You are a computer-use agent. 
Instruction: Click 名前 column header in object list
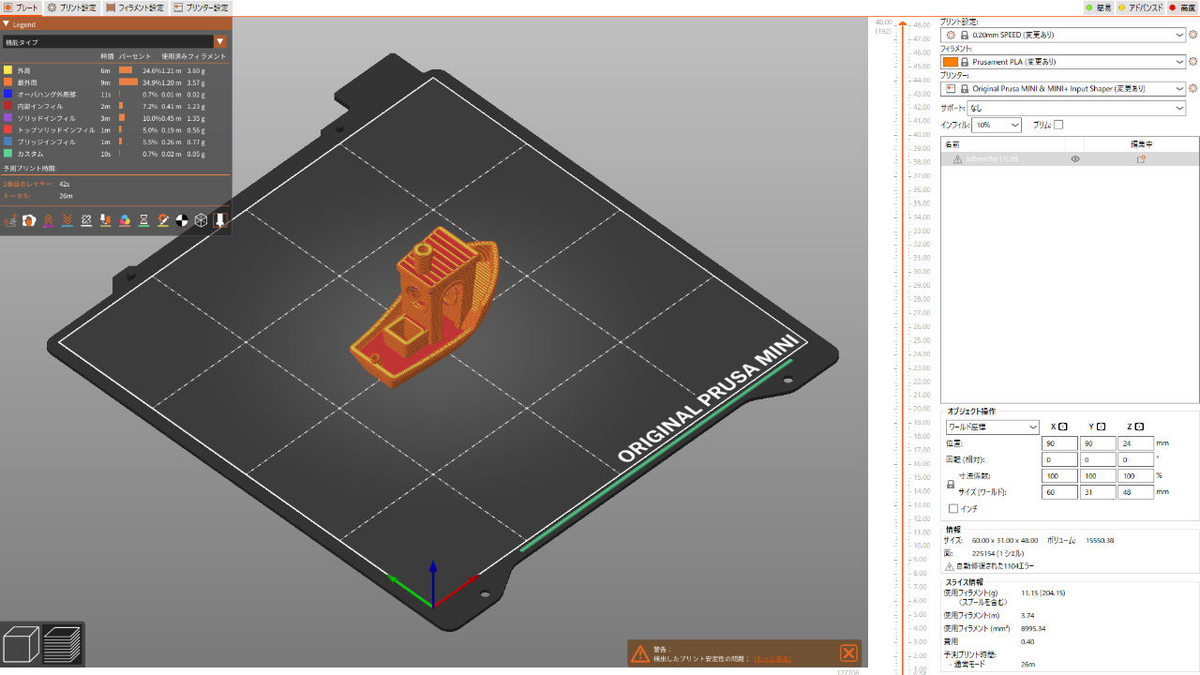click(x=952, y=144)
